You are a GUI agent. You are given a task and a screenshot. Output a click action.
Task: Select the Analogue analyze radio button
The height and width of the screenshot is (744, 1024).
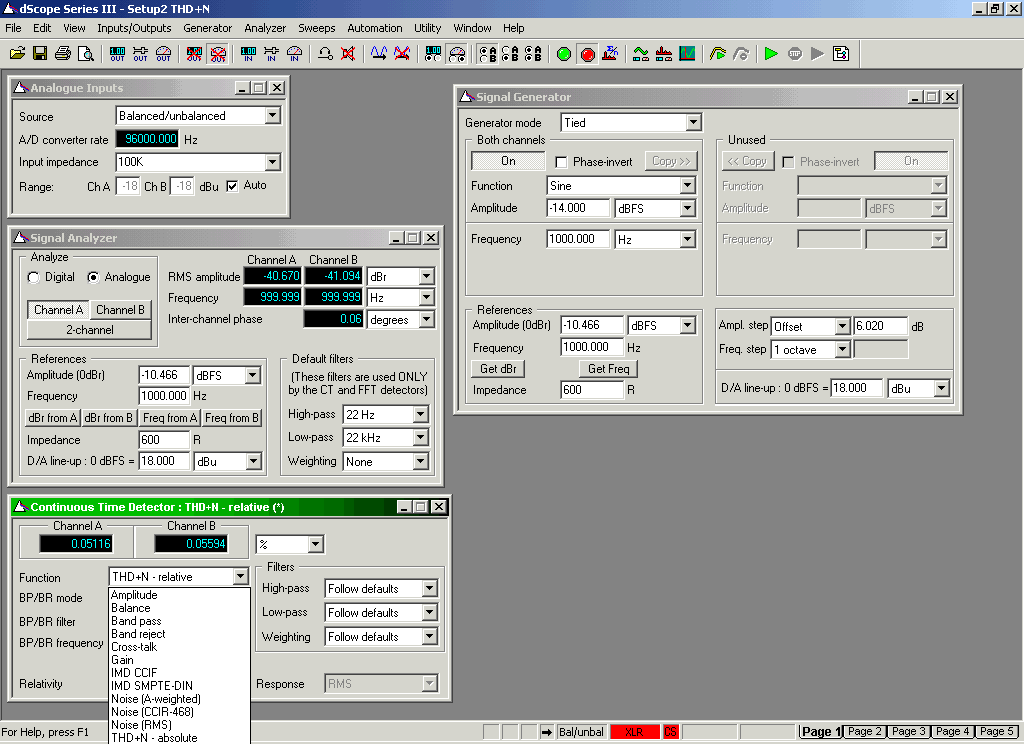click(93, 278)
